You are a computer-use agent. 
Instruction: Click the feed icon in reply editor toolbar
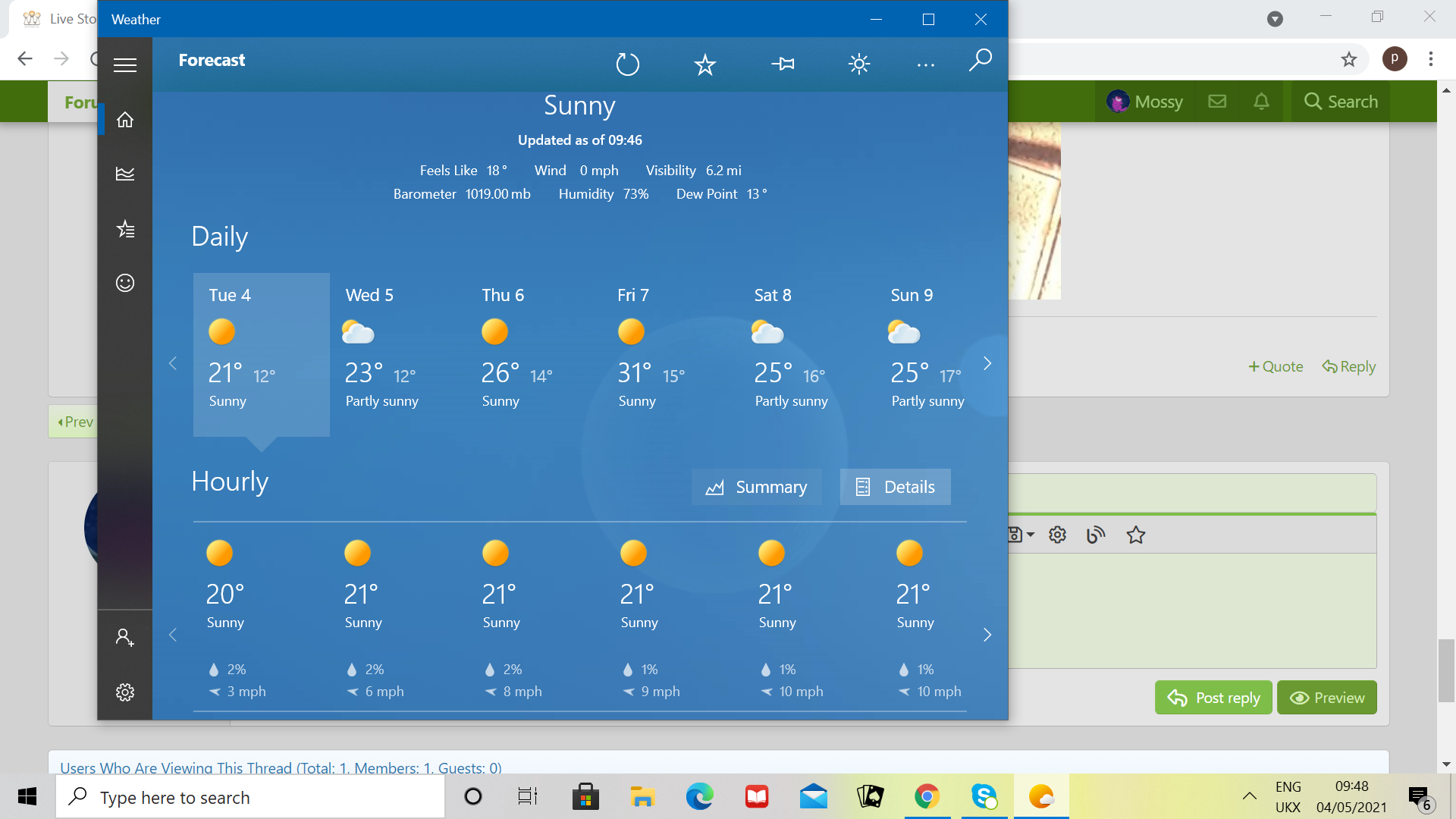pos(1096,535)
